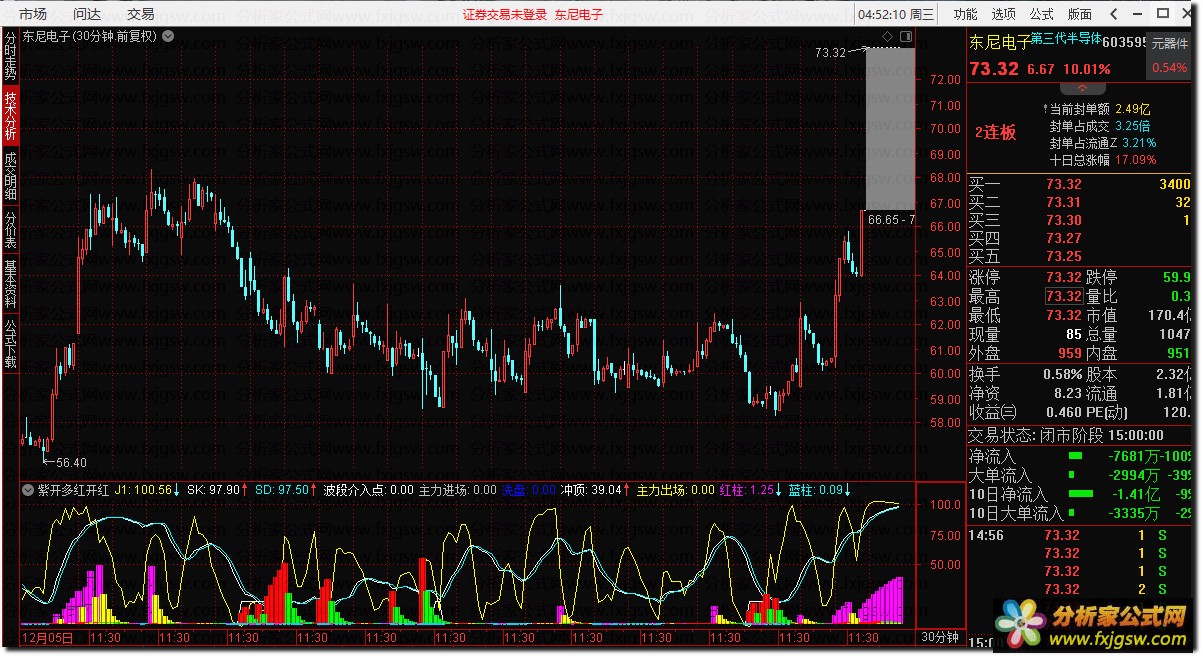Click the 冲顶: 39.04 indicator value
The image size is (1203, 656).
coord(595,490)
